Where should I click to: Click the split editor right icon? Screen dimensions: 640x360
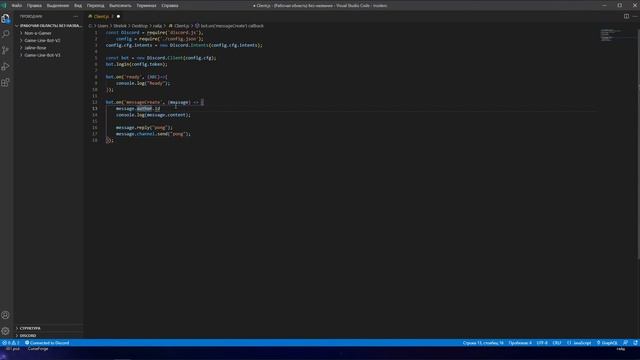pyautogui.click(x=626, y=16)
